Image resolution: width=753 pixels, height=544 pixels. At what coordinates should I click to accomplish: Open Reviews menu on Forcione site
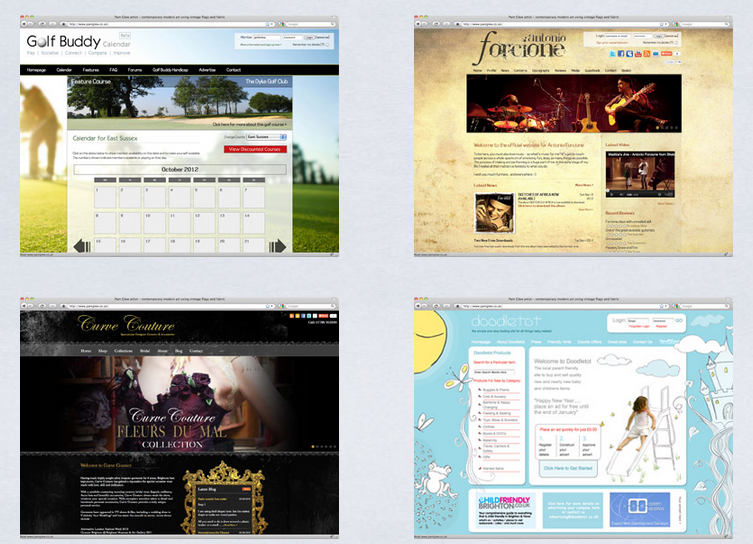pos(560,71)
